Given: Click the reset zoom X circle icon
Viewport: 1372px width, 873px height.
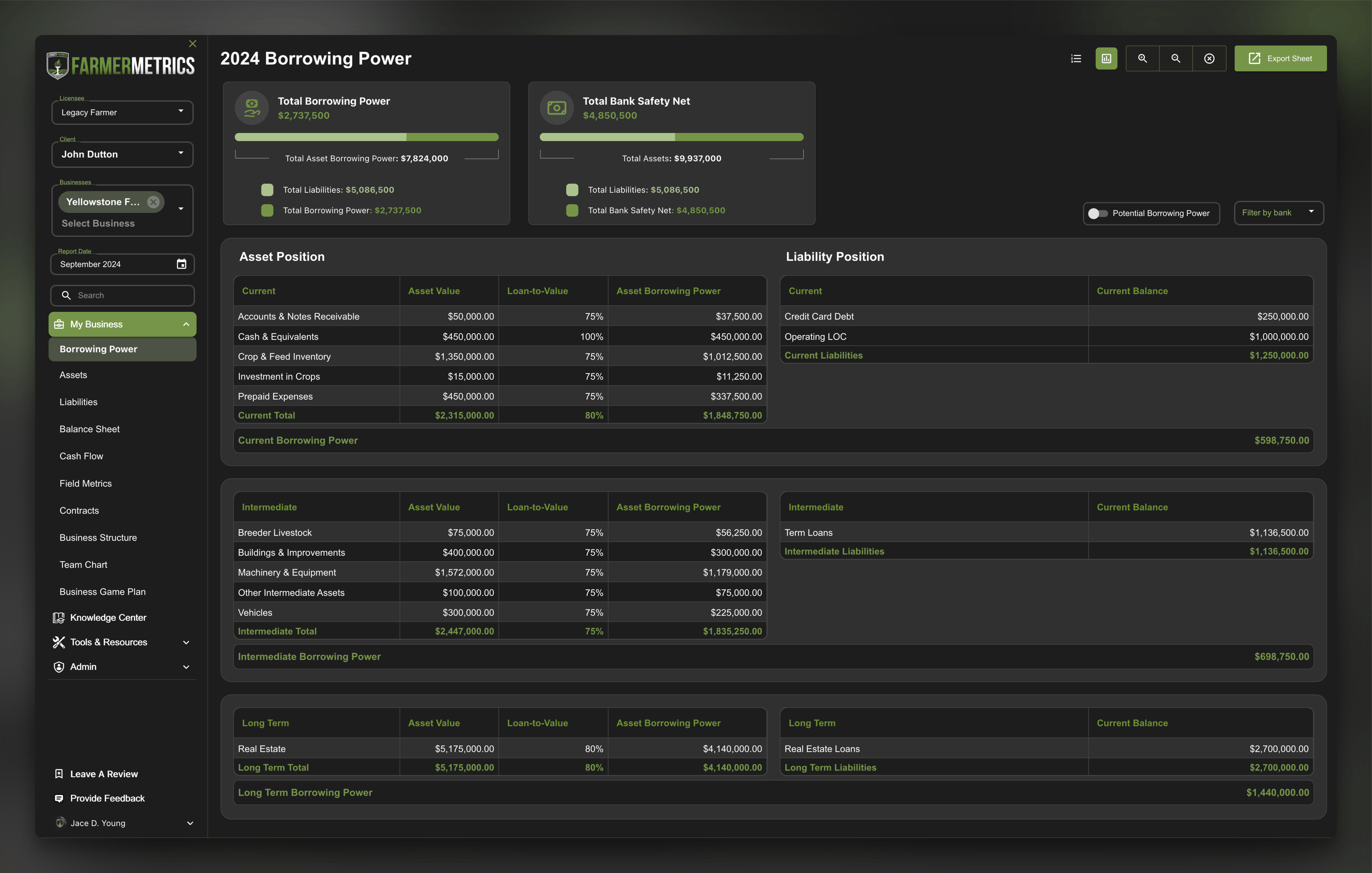Looking at the screenshot, I should [1209, 59].
